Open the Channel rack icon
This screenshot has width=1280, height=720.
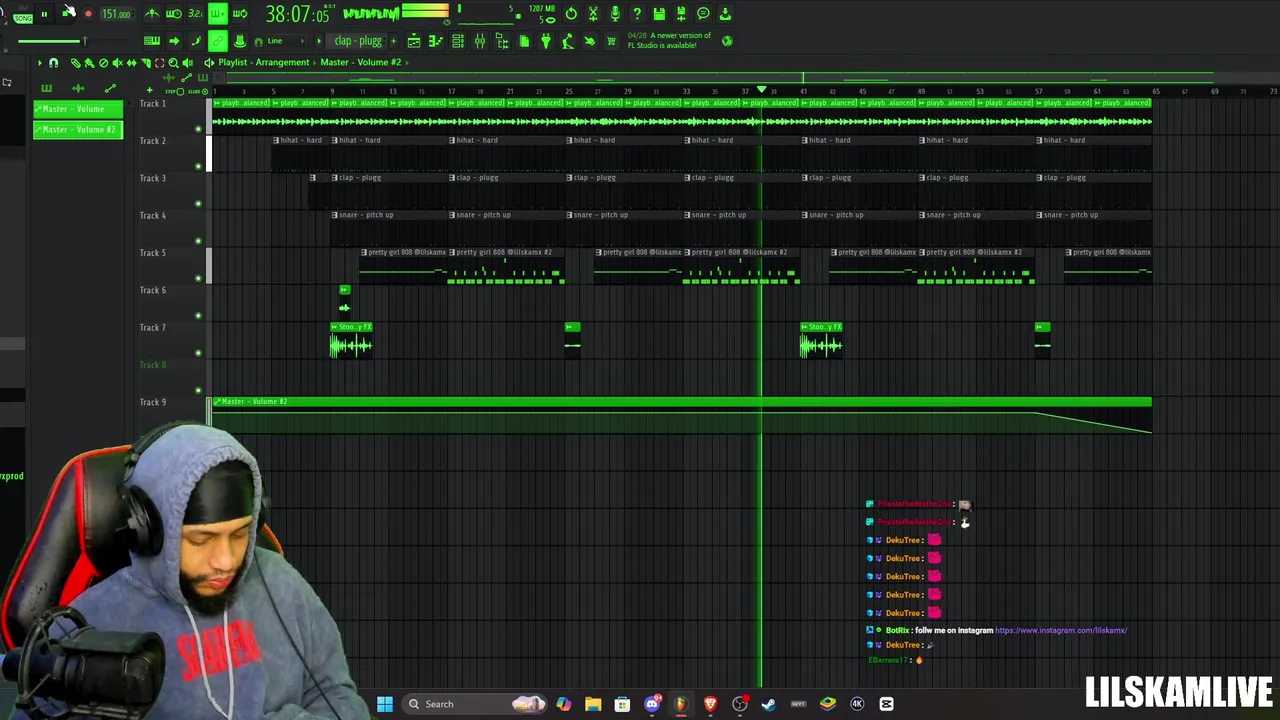(x=458, y=41)
